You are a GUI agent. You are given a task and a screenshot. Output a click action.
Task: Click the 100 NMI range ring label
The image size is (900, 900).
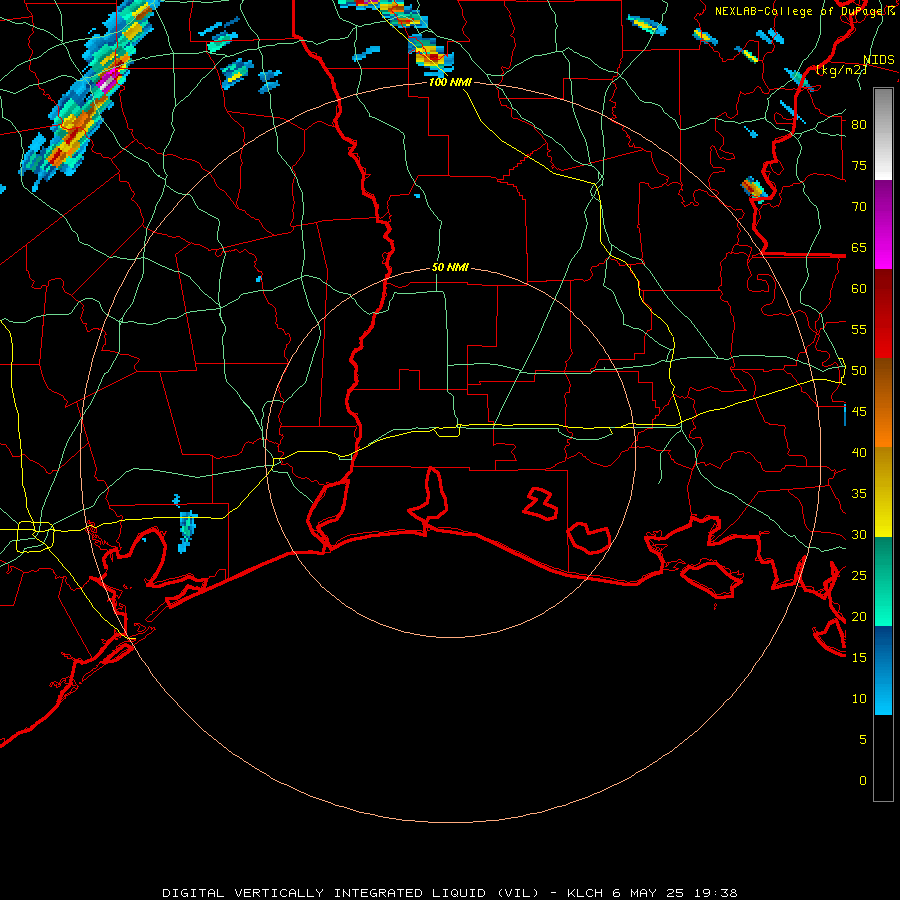pos(450,82)
